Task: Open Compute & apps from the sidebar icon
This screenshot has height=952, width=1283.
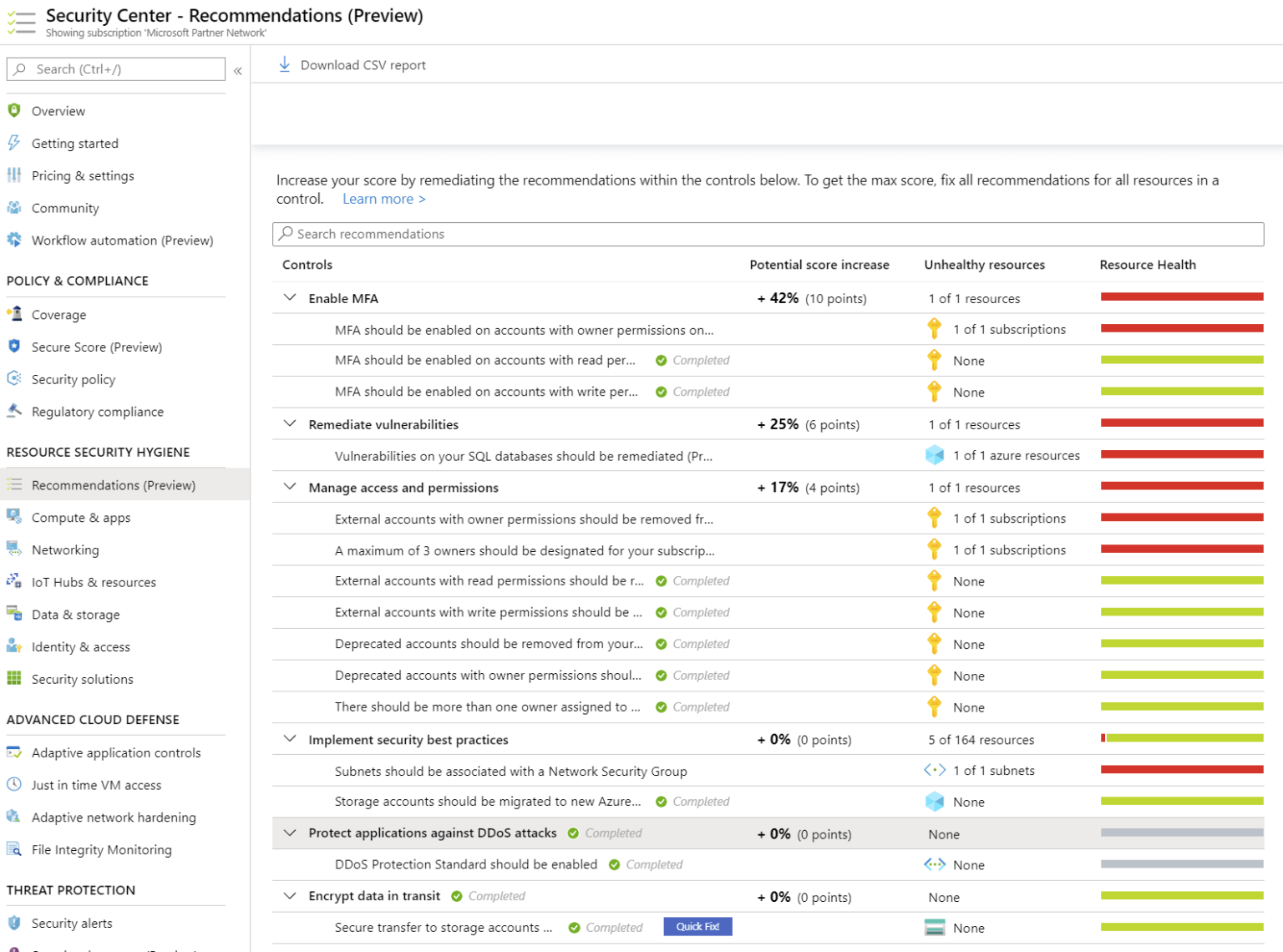Action: [13, 517]
